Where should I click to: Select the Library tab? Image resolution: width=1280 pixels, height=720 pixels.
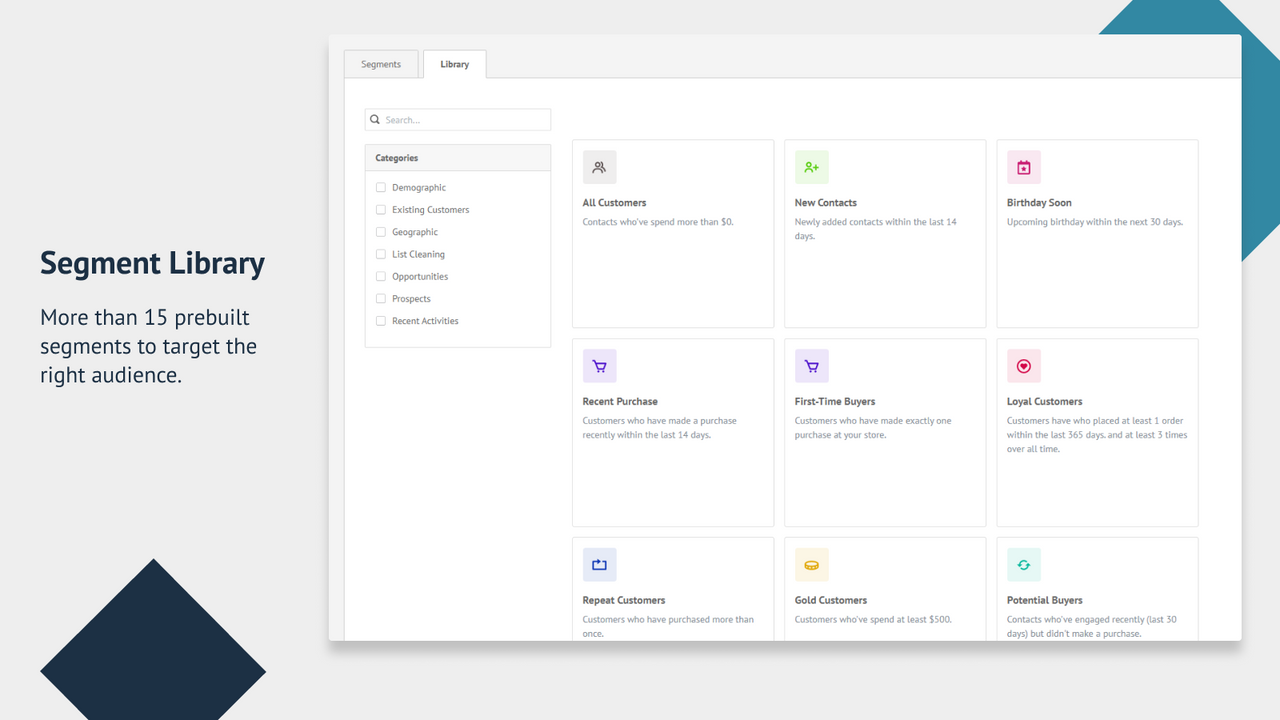(454, 63)
